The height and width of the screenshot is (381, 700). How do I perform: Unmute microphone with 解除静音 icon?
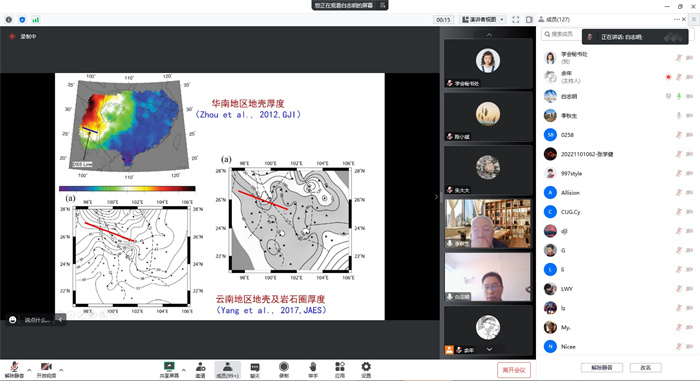pyautogui.click(x=14, y=370)
